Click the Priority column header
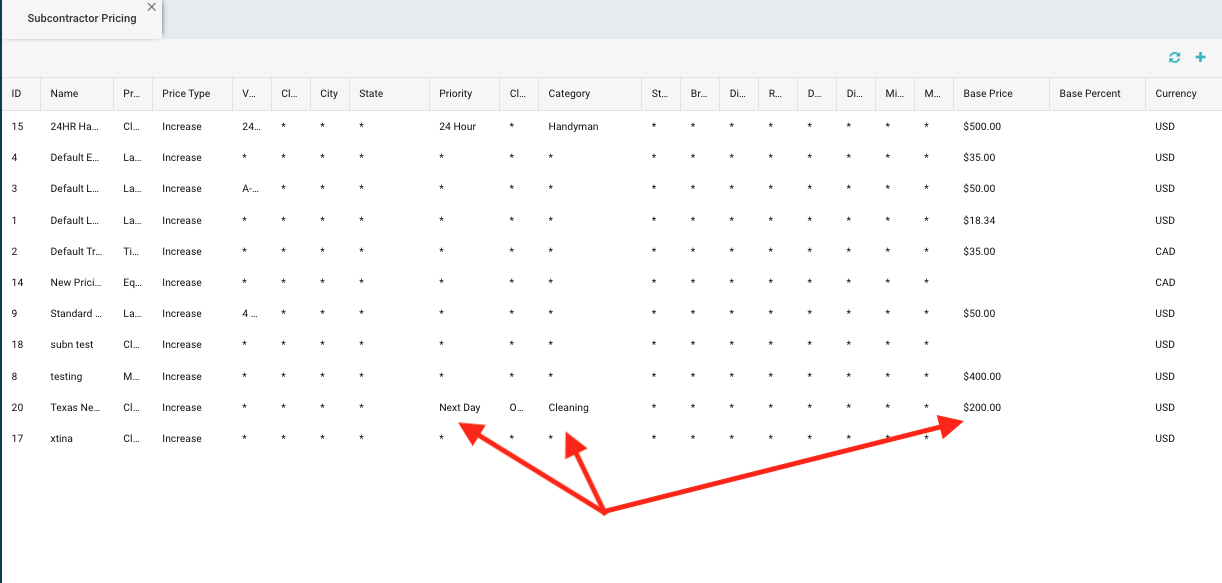Viewport: 1222px width, 583px height. 455,94
